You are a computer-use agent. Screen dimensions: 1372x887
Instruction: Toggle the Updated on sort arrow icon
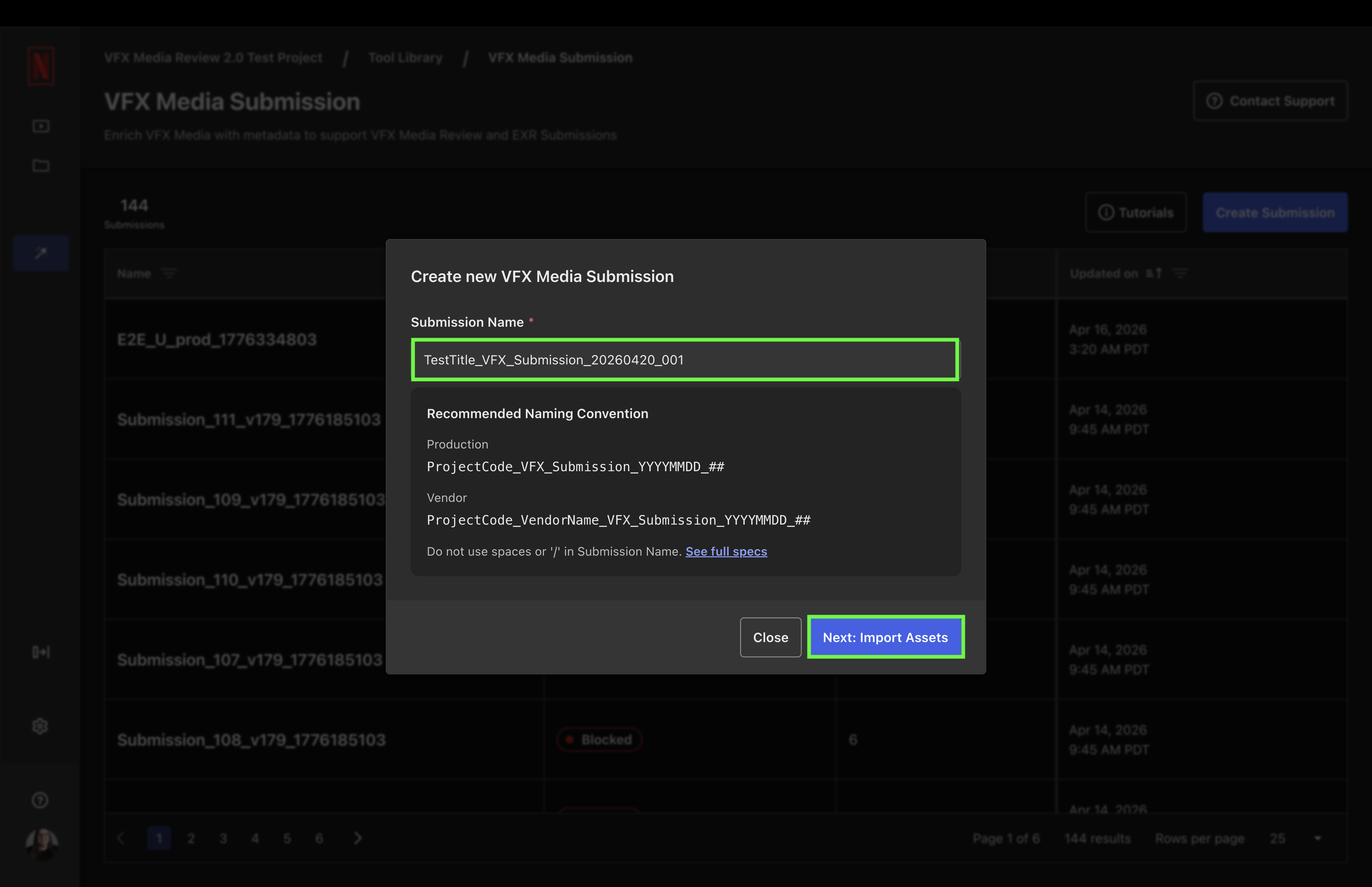(x=1154, y=274)
